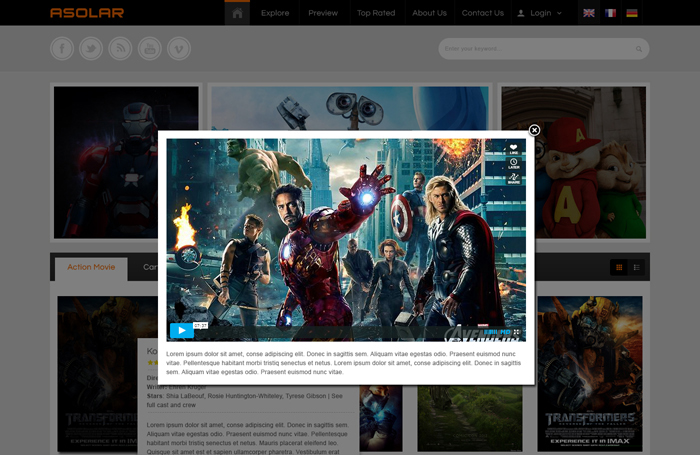Open the Wall-E slider thumbnail
This screenshot has height=455, width=700.
click(350, 108)
